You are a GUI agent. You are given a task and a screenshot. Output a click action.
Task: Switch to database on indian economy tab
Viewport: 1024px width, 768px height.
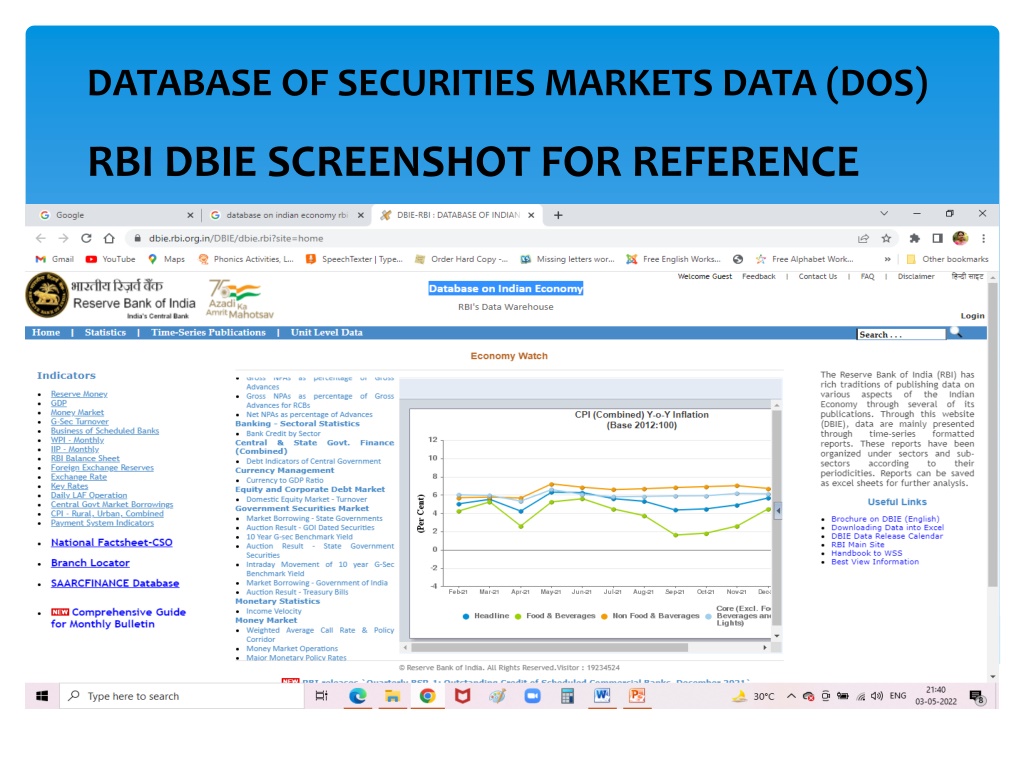pyautogui.click(x=287, y=215)
